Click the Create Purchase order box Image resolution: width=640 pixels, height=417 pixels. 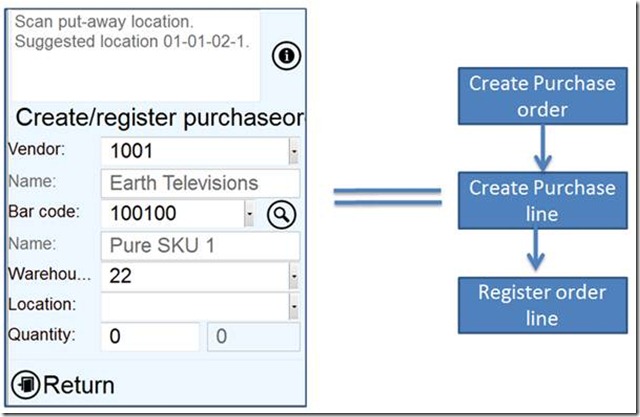[x=542, y=95]
